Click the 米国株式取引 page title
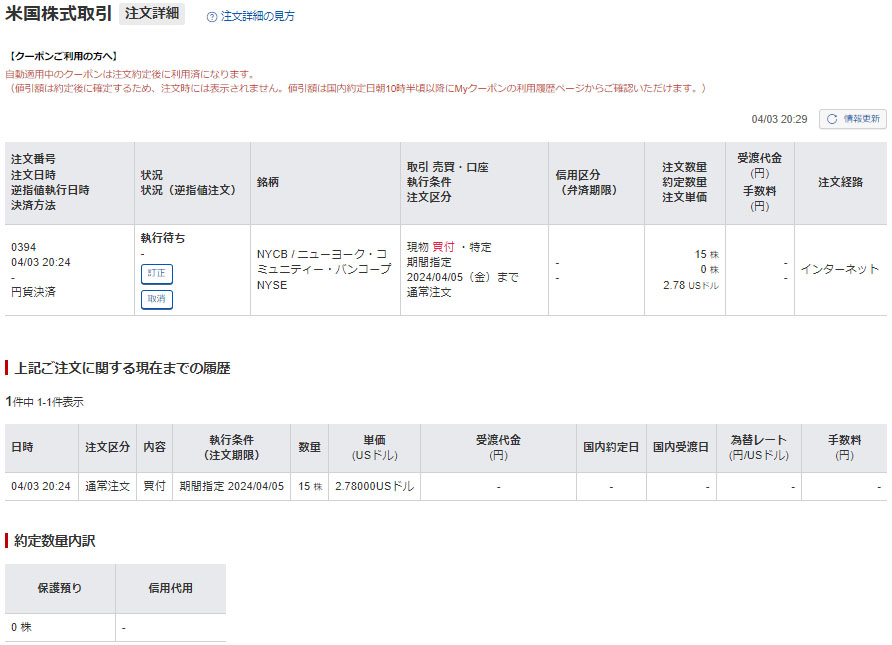 click(59, 15)
